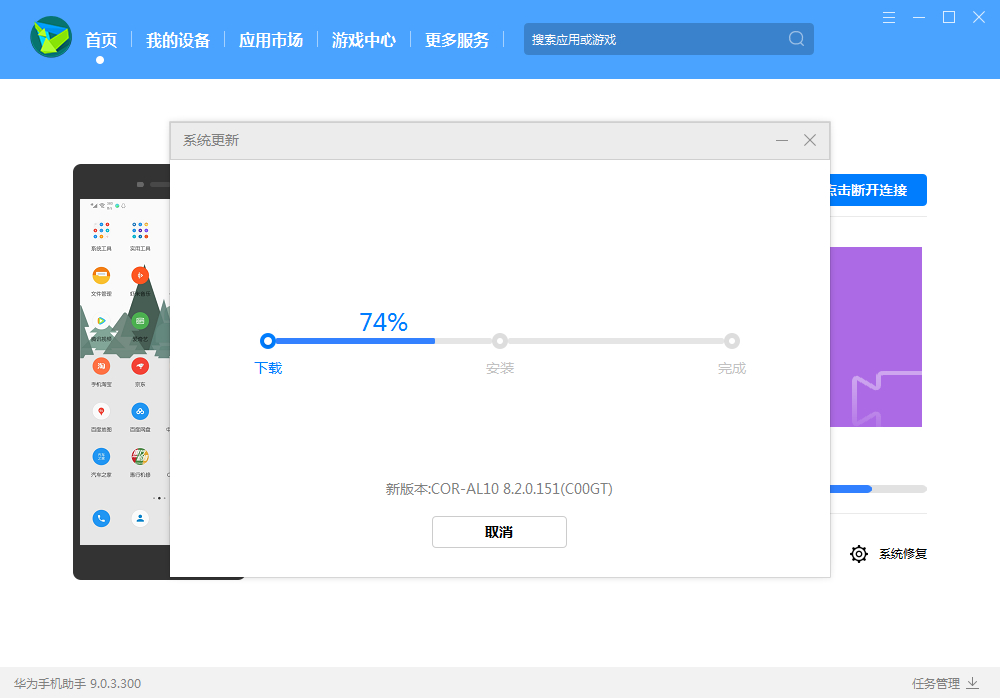Viewport: 1000px width, 698px height.
Task: Maximize the main HiSuite window
Action: coord(949,18)
